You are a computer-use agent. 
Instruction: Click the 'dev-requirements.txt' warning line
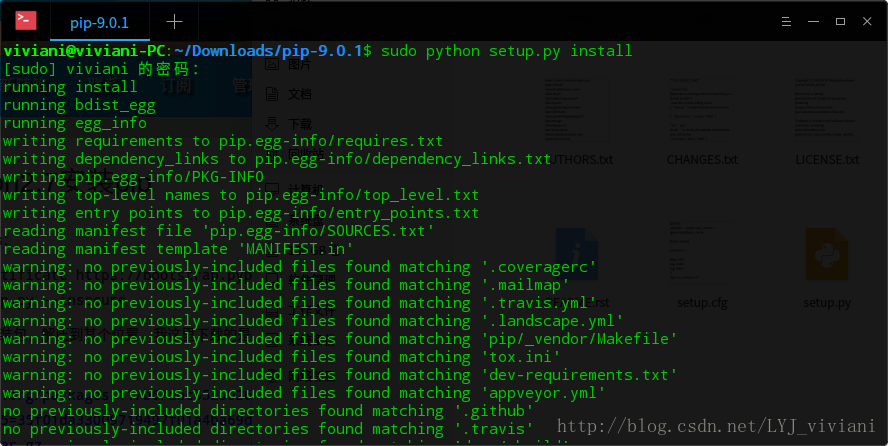(x=340, y=375)
